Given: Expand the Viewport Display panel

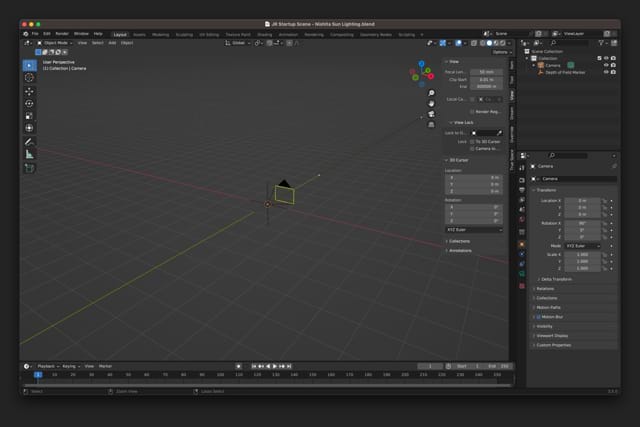Looking at the screenshot, I should coord(552,336).
